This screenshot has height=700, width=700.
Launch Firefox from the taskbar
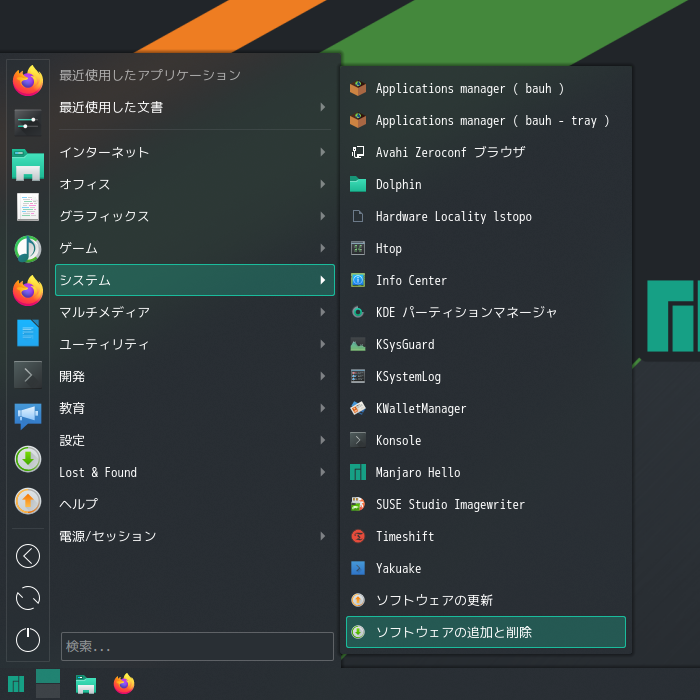tap(124, 683)
